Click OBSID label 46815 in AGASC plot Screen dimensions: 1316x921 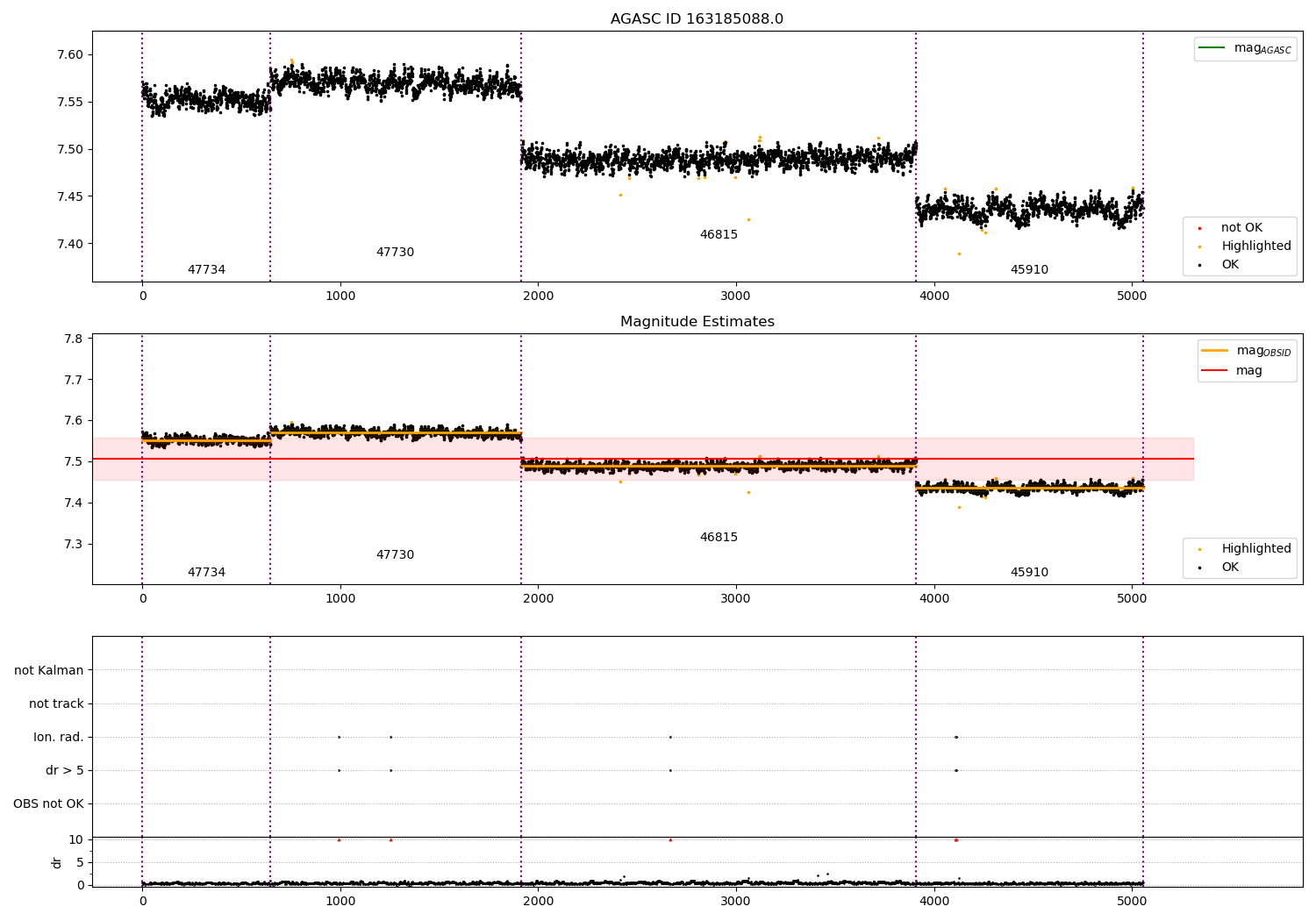(x=719, y=235)
